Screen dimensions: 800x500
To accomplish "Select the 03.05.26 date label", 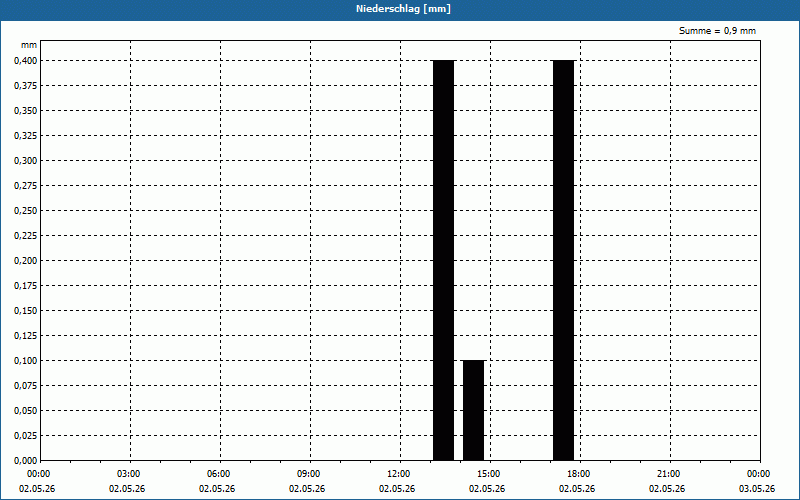I will coord(757,489).
